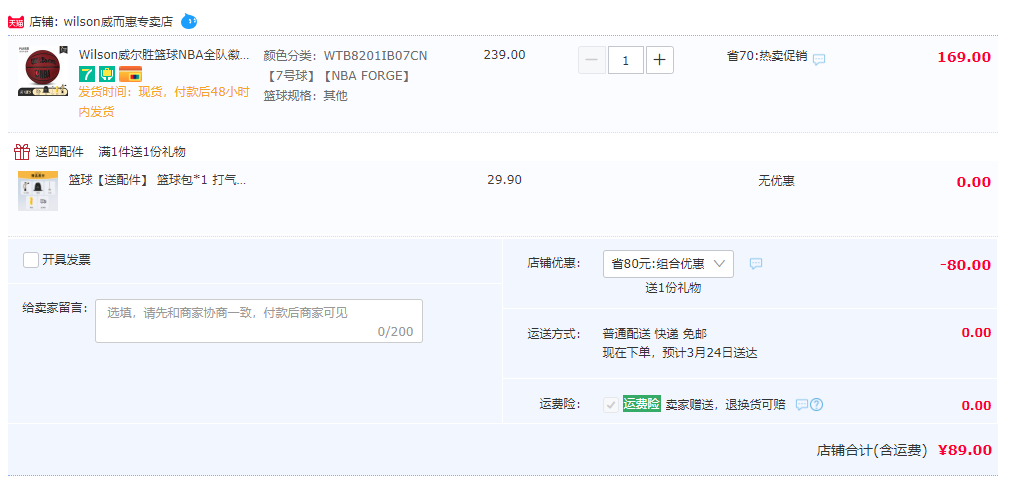The width and height of the screenshot is (1013, 488).
Task: Click the green 7-day return icon
Action: [87, 74]
